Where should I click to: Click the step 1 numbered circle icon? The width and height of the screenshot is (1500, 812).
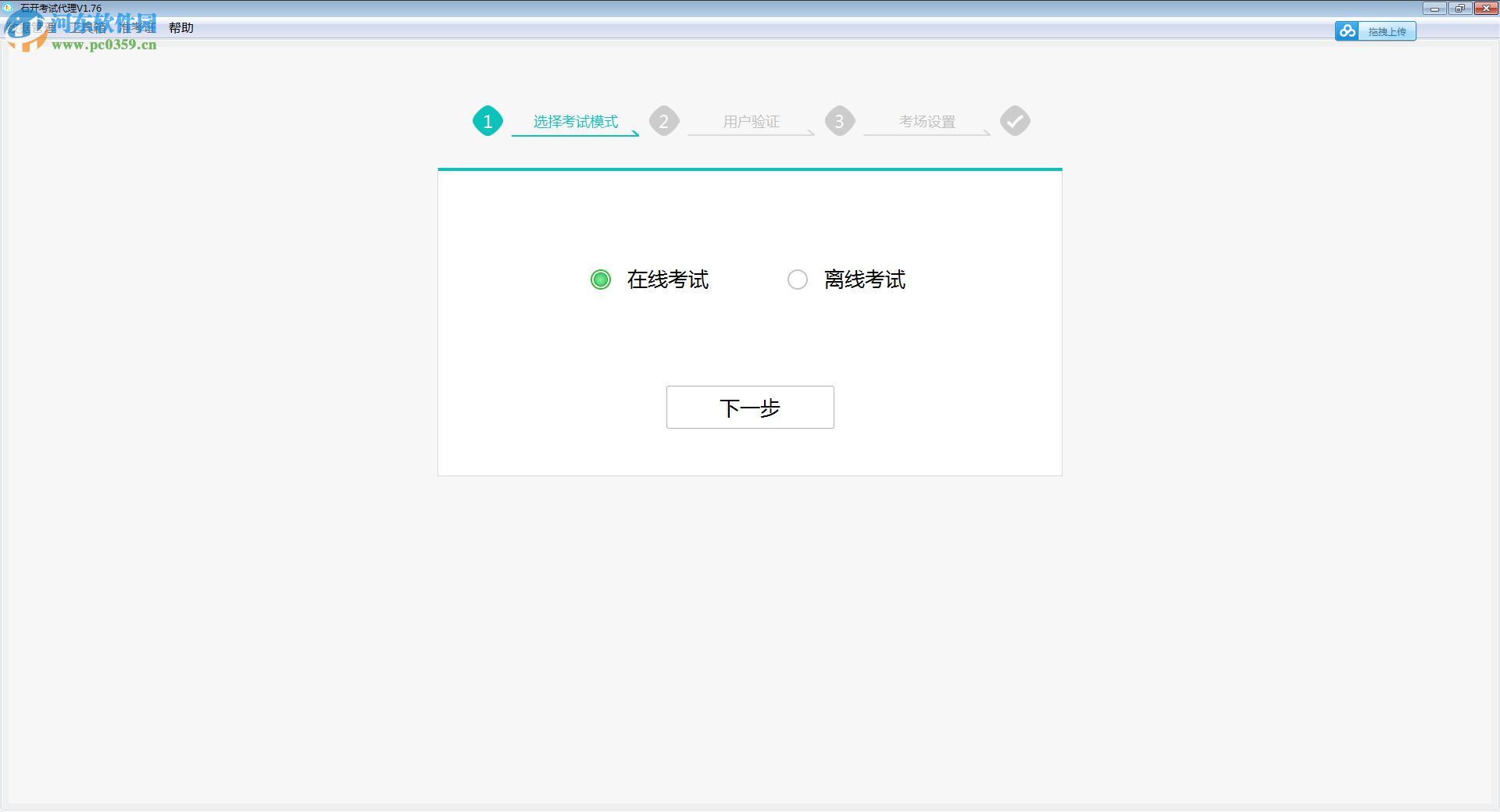(x=487, y=121)
